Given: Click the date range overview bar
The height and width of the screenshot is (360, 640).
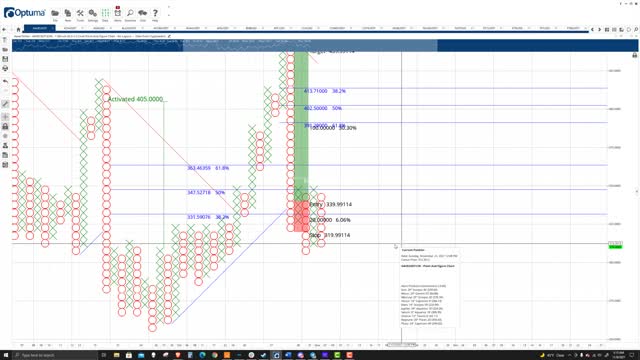Looking at the screenshot, I should pos(324,45).
